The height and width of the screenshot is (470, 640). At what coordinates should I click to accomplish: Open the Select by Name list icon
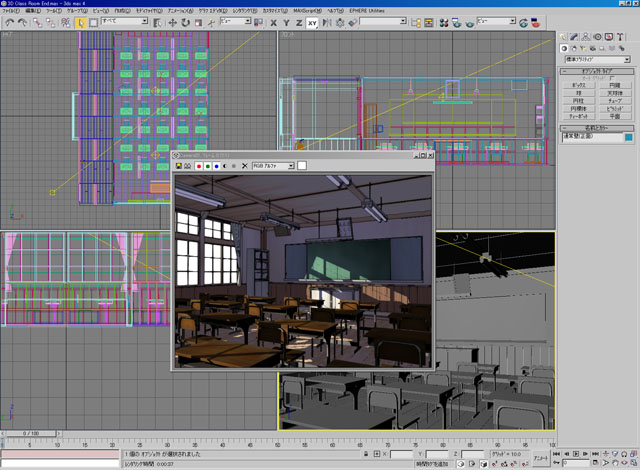tap(157, 23)
